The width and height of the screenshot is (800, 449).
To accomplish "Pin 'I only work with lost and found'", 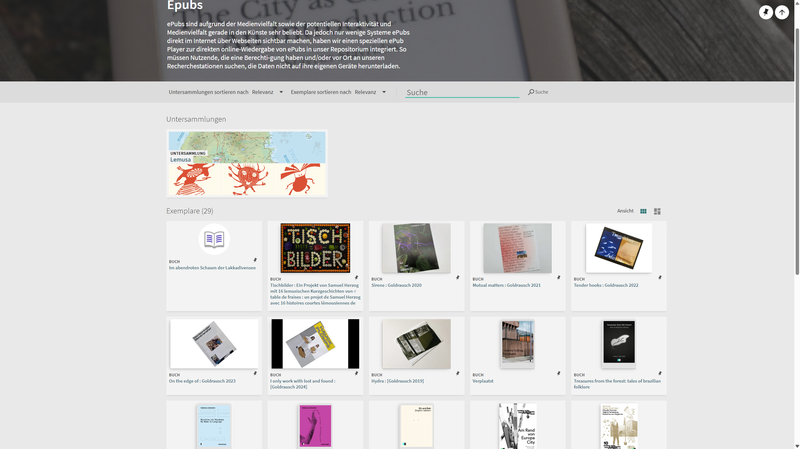I will tap(356, 373).
